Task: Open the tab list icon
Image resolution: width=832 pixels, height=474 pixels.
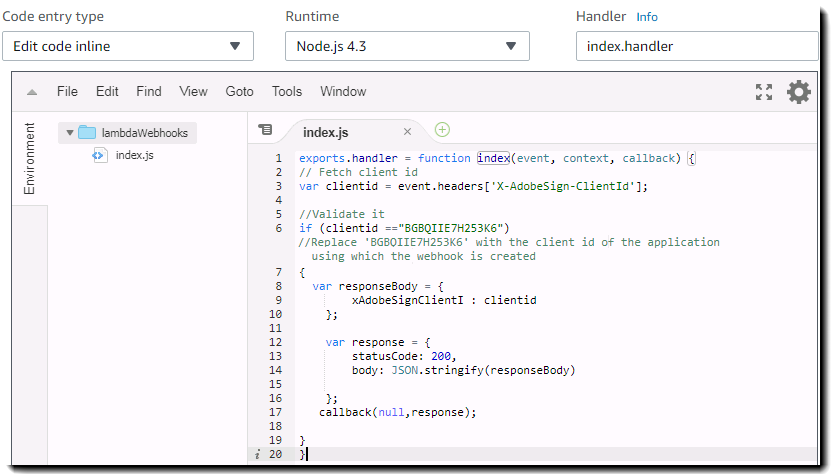Action: point(265,130)
